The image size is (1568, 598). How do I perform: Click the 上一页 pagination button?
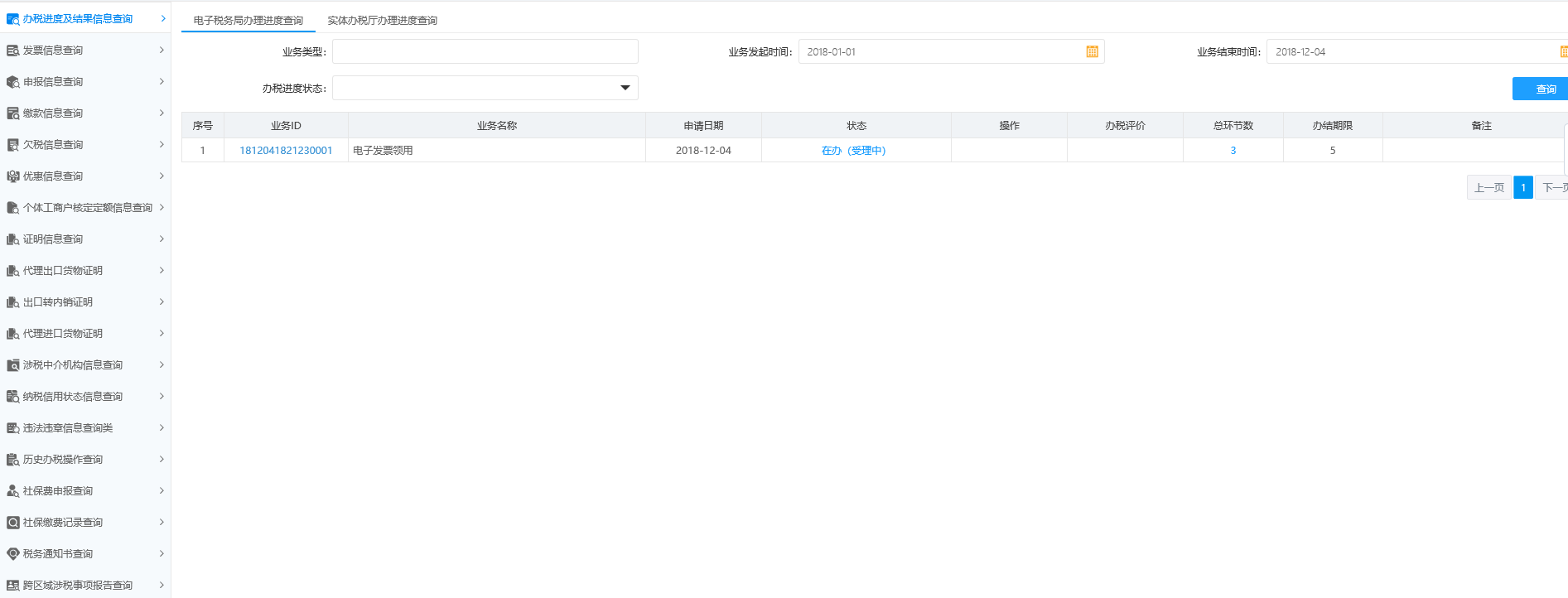(1488, 188)
